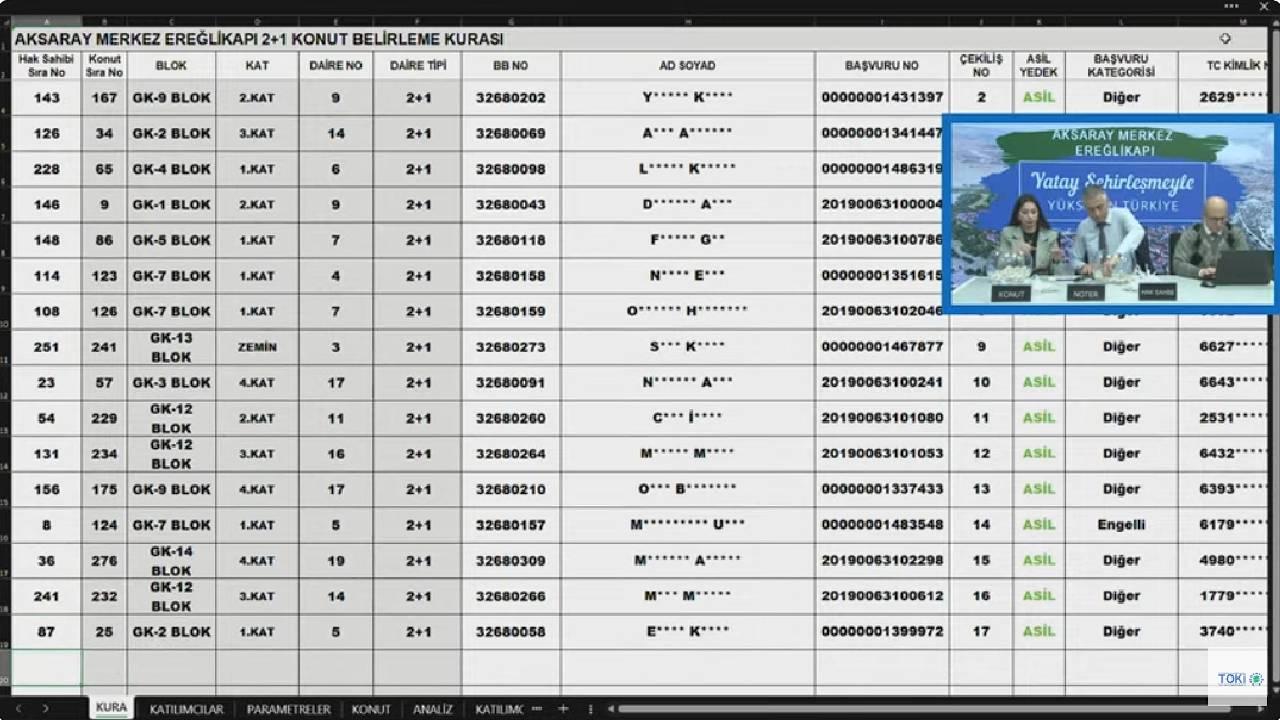The width and height of the screenshot is (1280, 720).
Task: Click application number '20190063102298'
Action: pyautogui.click(x=882, y=561)
